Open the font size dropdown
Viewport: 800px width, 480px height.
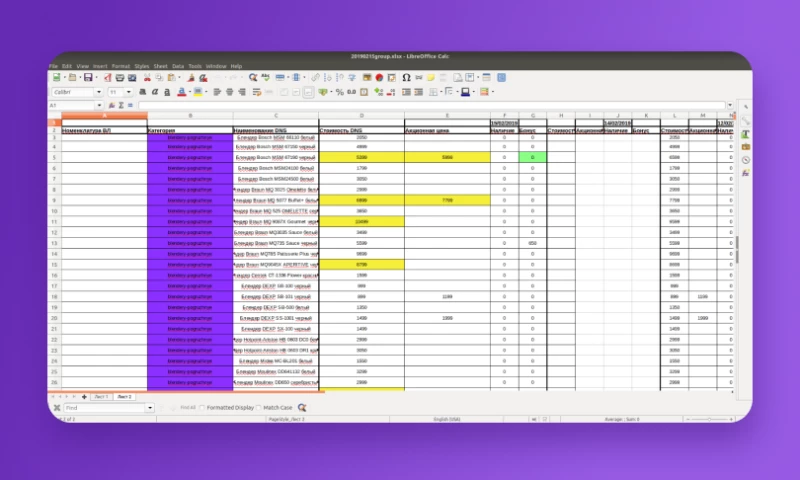pos(129,92)
